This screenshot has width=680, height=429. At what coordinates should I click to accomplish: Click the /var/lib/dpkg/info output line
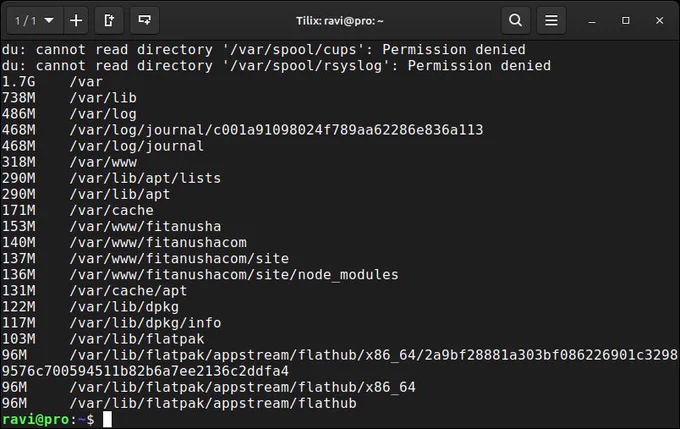[111, 323]
